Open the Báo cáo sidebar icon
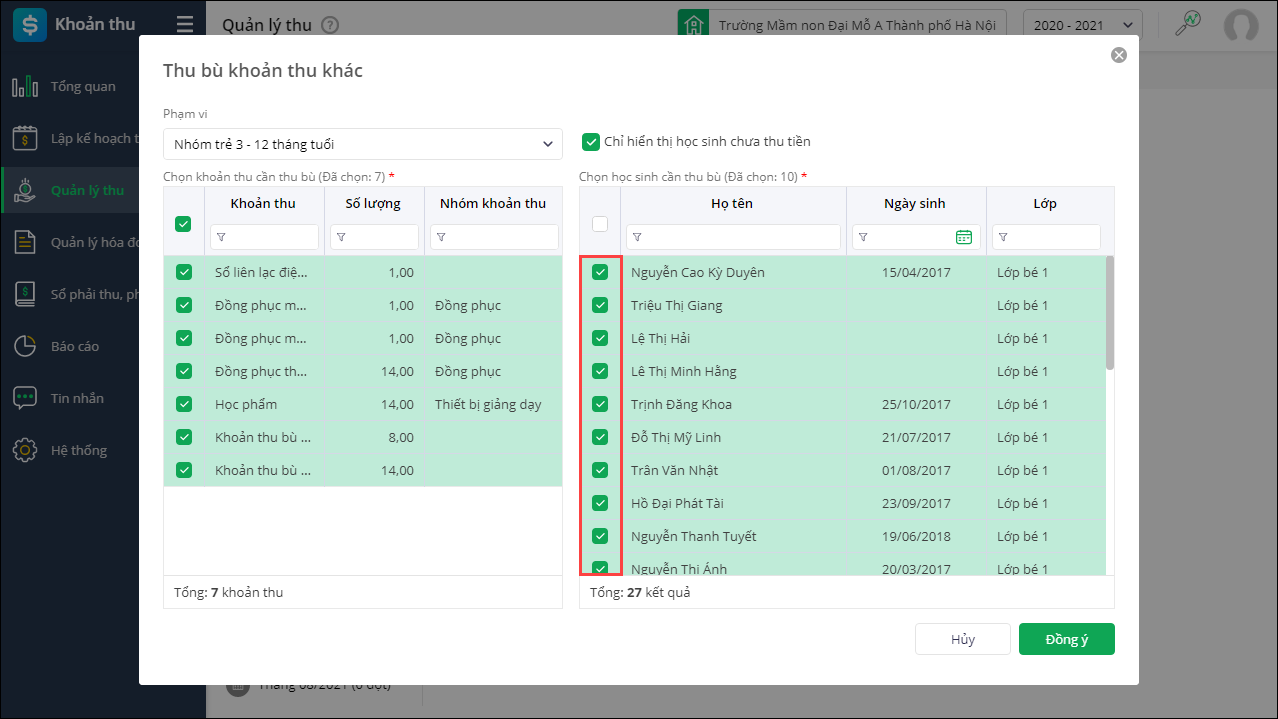This screenshot has height=719, width=1278. 25,346
